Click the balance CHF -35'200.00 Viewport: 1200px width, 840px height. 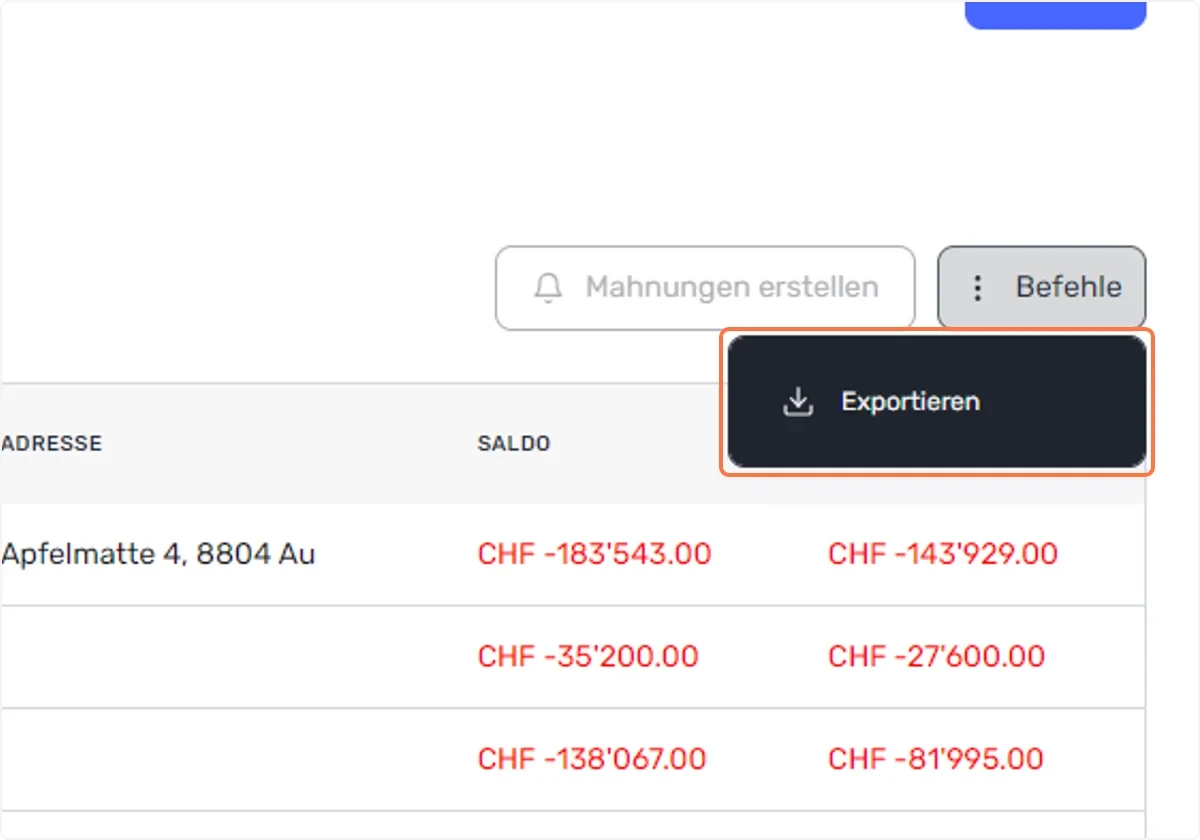click(x=588, y=656)
